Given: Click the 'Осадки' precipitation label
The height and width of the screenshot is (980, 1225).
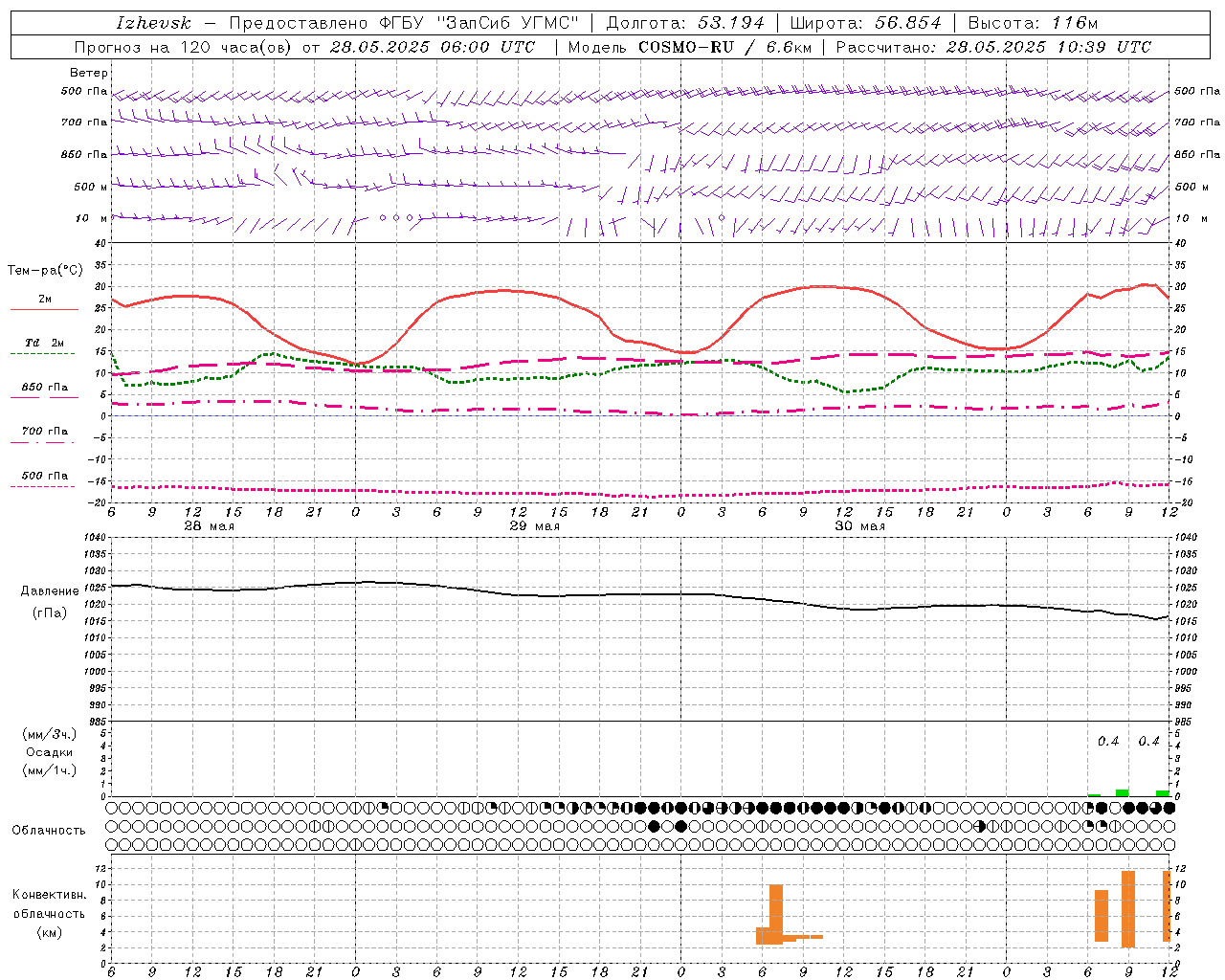Looking at the screenshot, I should [x=51, y=752].
